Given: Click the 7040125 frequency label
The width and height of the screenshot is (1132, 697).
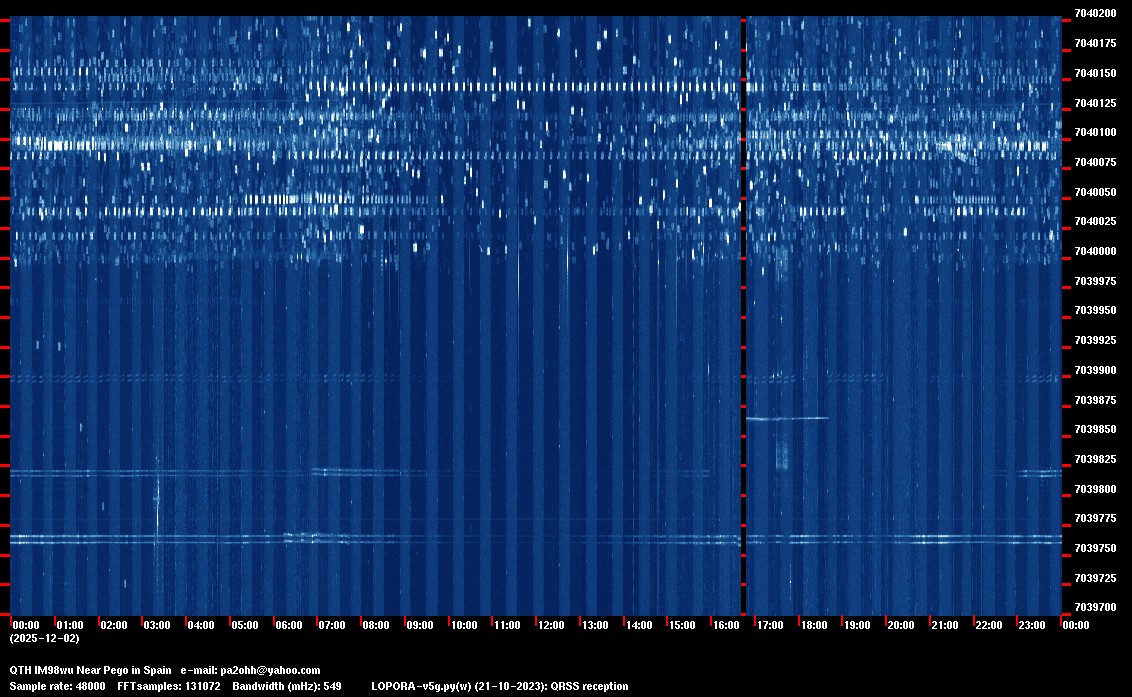Looking at the screenshot, I should coord(1095,103).
